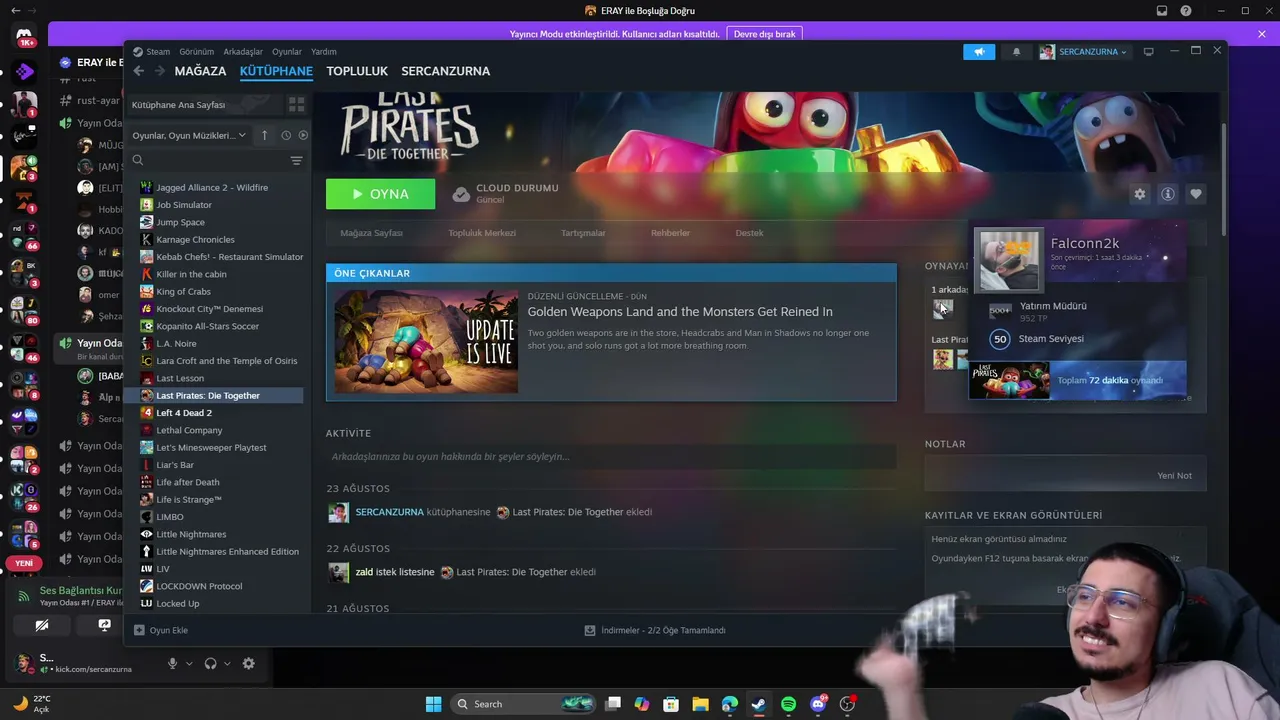Open SERCANZURNA link in activity feed
The height and width of the screenshot is (720, 1280).
pyautogui.click(x=390, y=512)
